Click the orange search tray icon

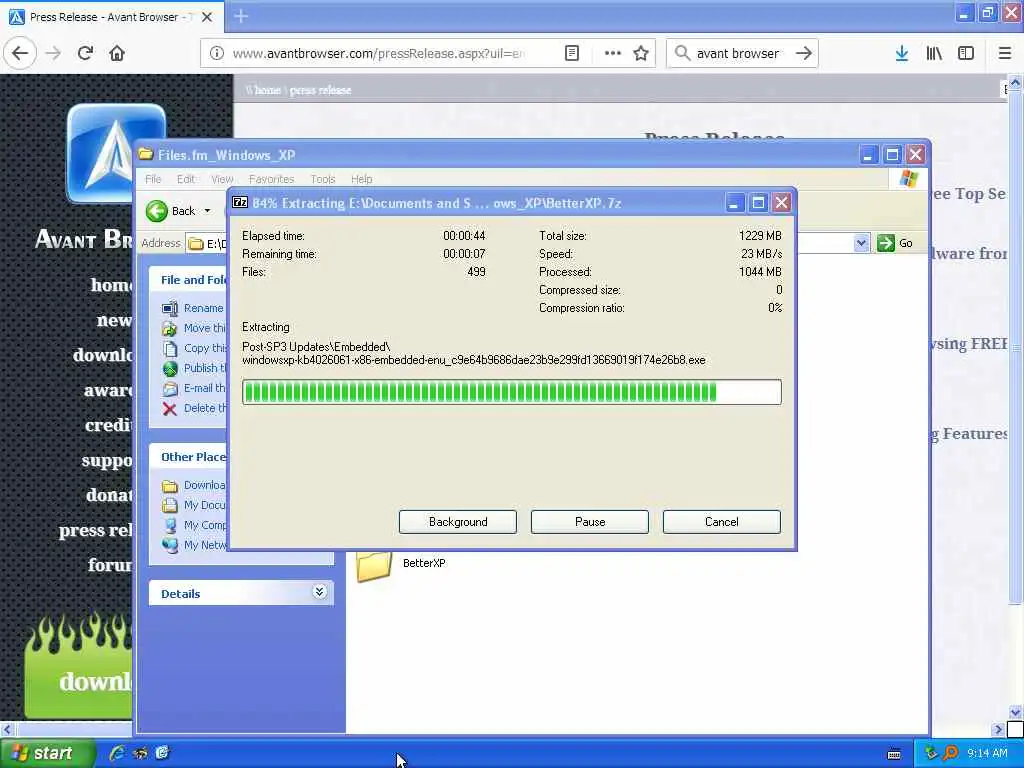click(x=951, y=753)
